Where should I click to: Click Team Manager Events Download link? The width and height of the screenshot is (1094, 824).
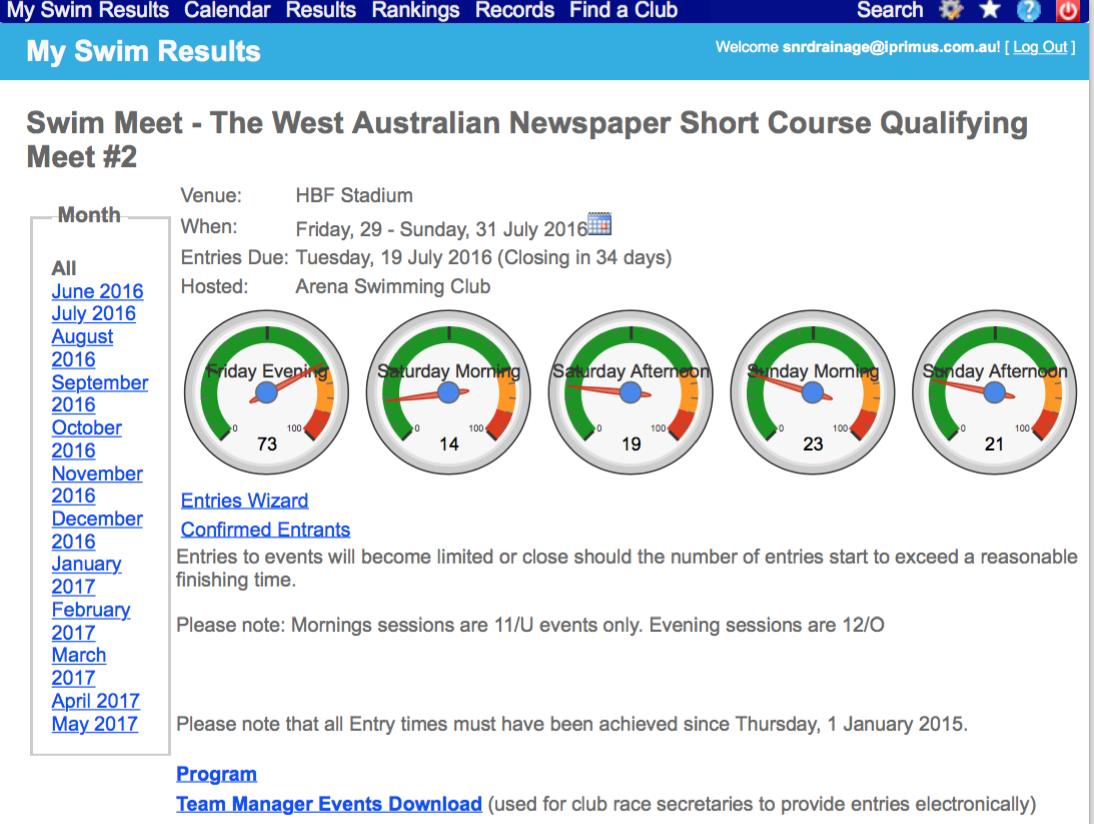(329, 804)
